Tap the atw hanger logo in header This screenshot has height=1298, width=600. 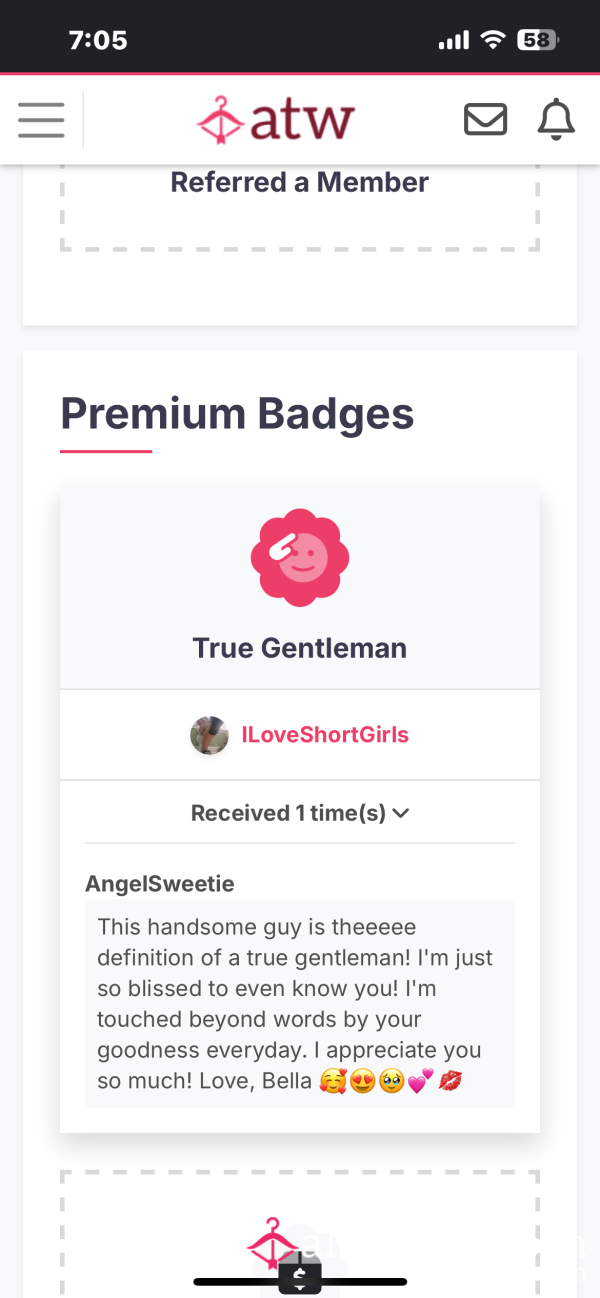pyautogui.click(x=276, y=120)
